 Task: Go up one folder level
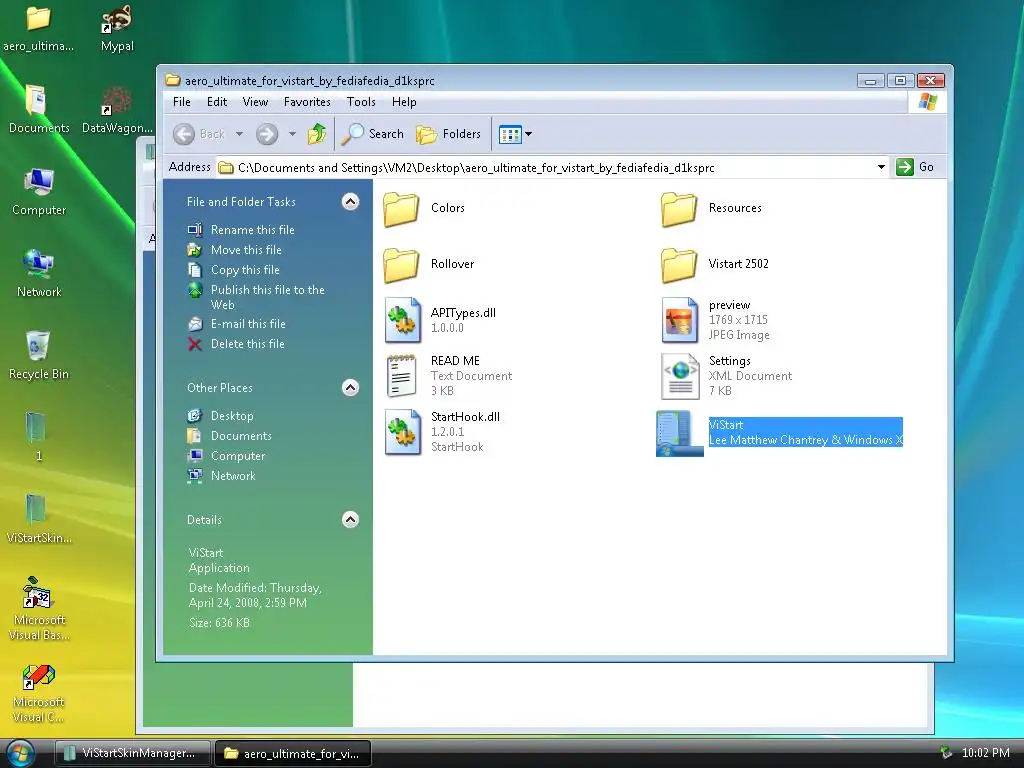coord(317,134)
